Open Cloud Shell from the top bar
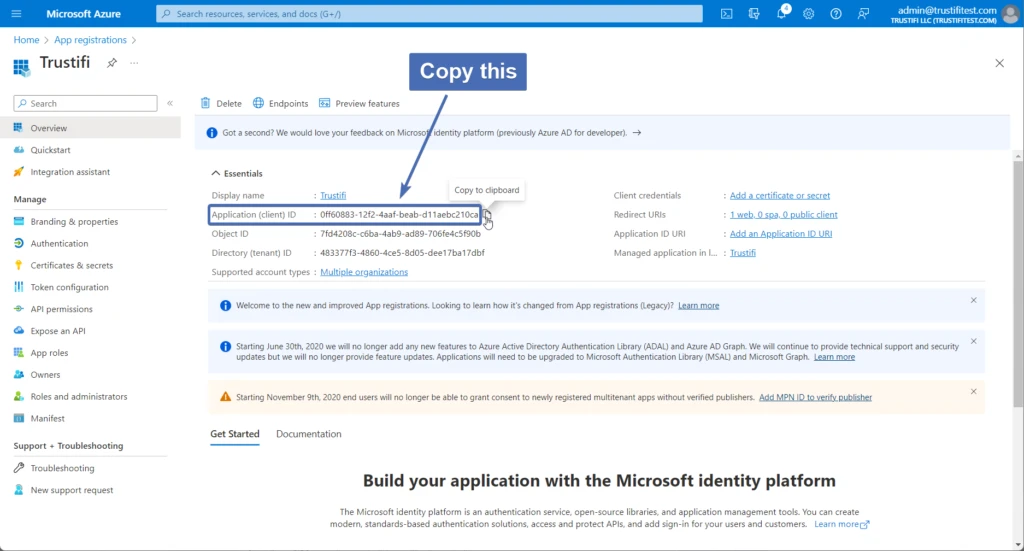This screenshot has height=551, width=1024. 726,14
